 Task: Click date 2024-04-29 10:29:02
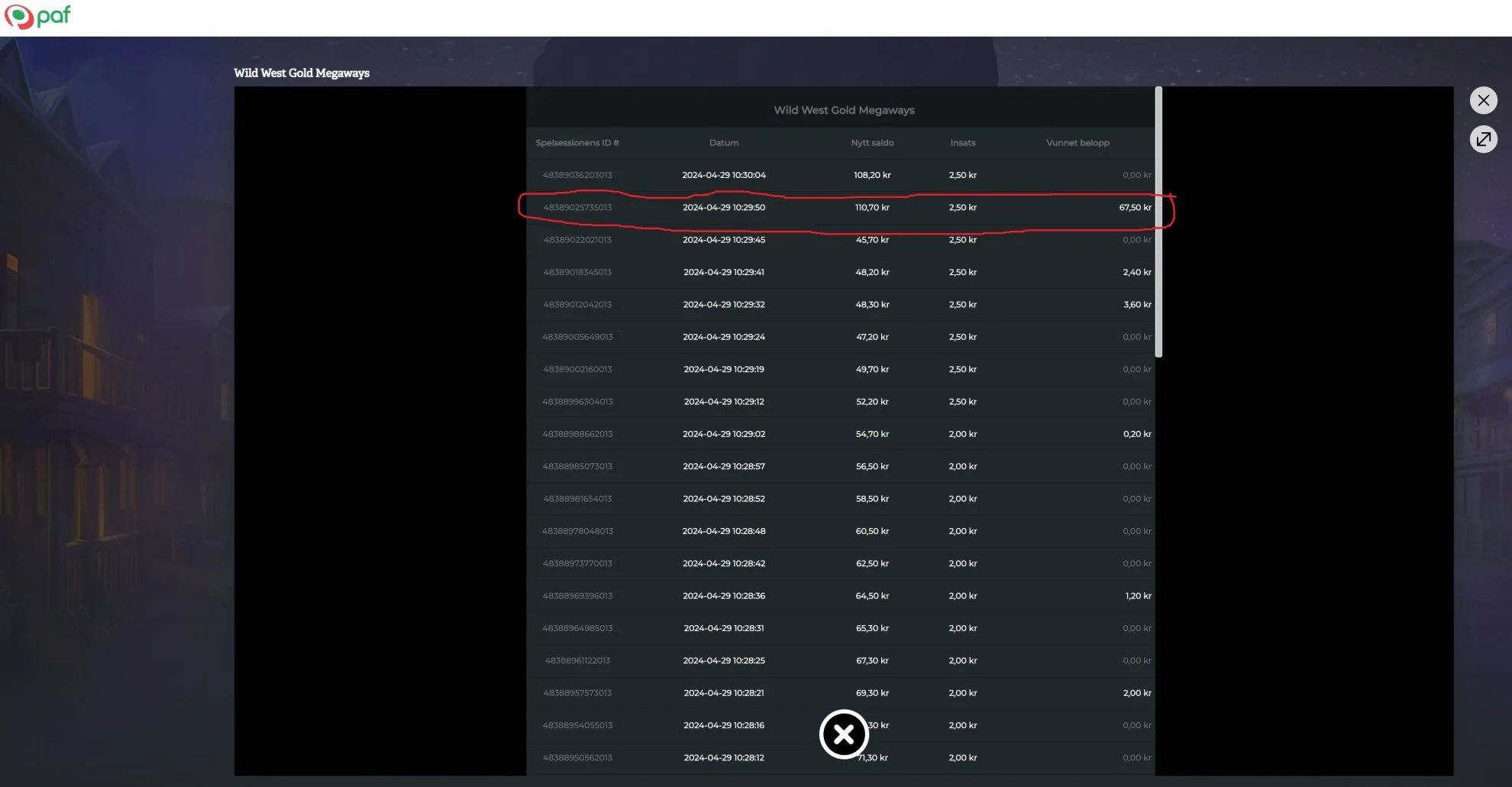click(724, 434)
